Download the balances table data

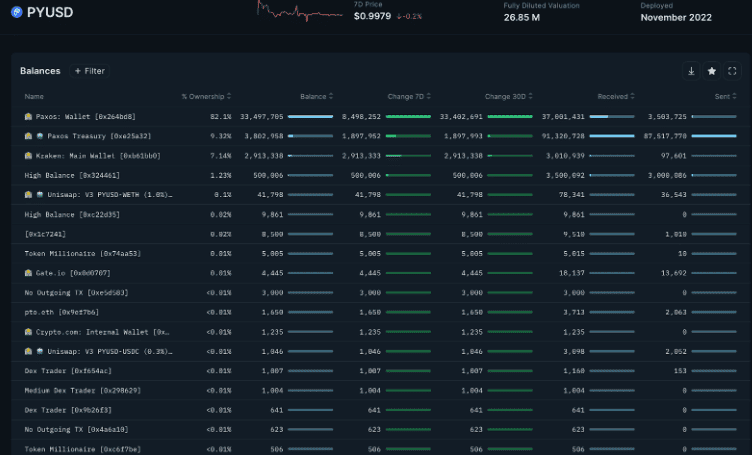click(691, 71)
